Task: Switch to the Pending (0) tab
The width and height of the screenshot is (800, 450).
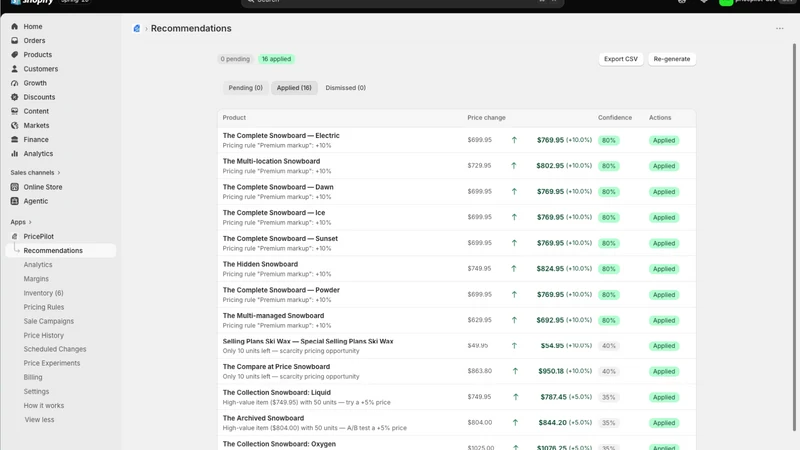Action: point(245,88)
